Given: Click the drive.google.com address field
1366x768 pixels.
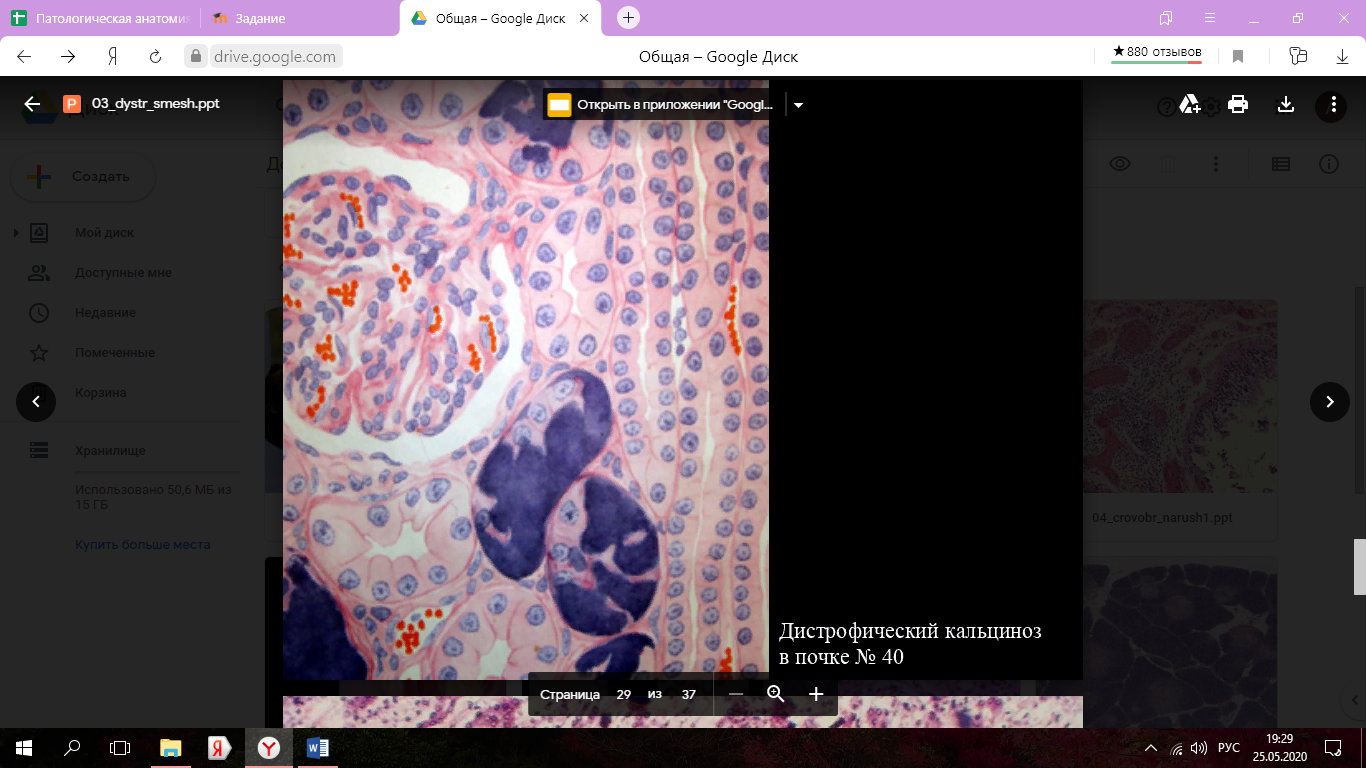Looking at the screenshot, I should pos(275,57).
